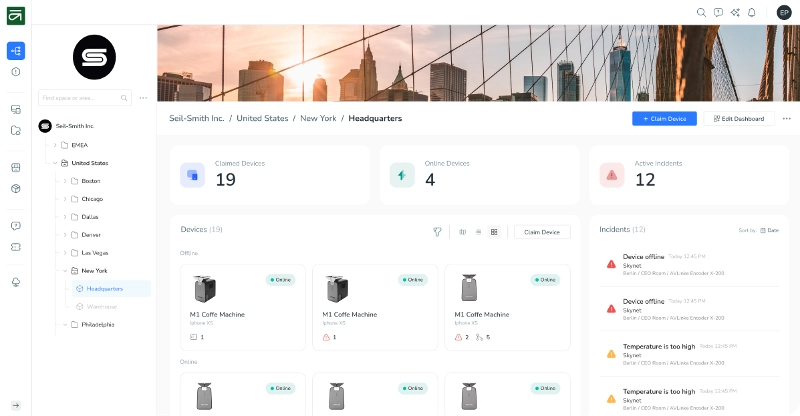The height and width of the screenshot is (416, 800).
Task: Expand the sidebar with the bottom arrow
Action: (x=16, y=405)
